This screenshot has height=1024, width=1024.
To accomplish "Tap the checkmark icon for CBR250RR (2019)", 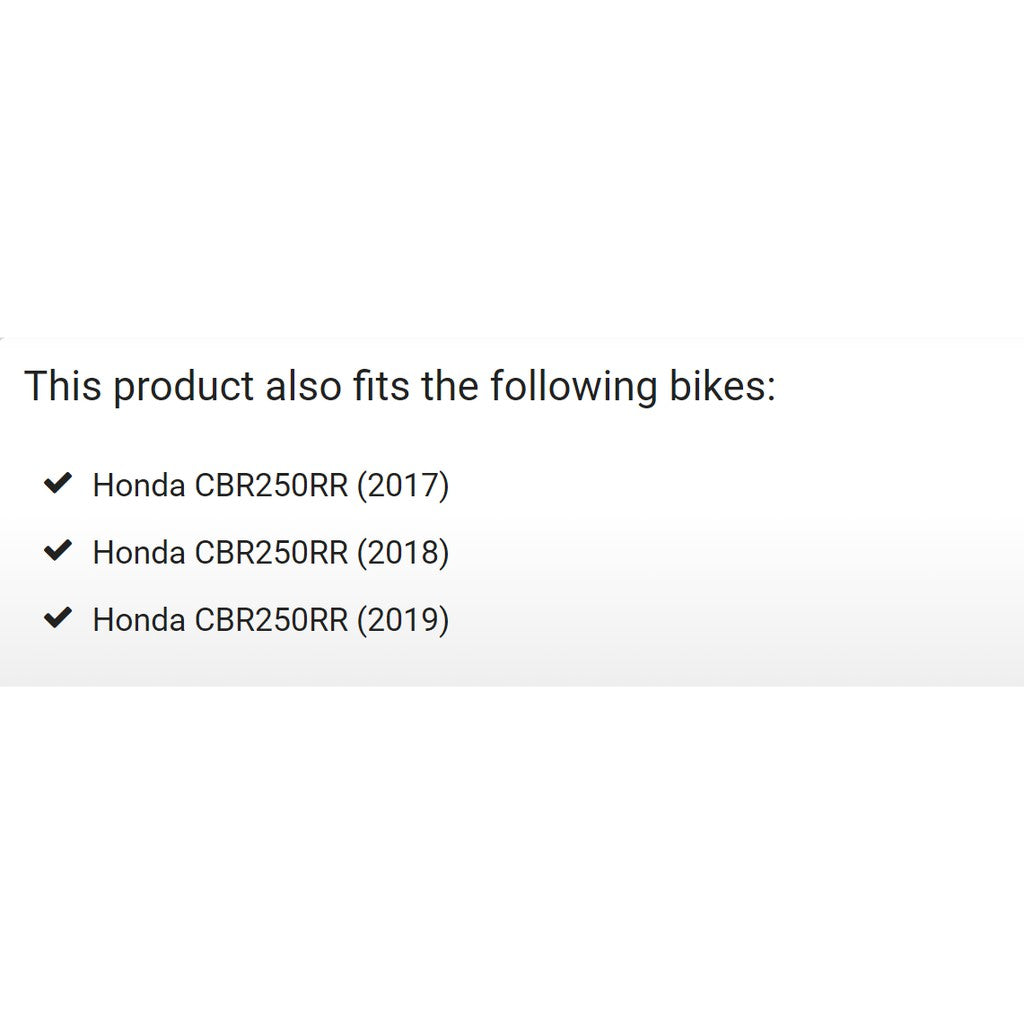I will click(59, 619).
